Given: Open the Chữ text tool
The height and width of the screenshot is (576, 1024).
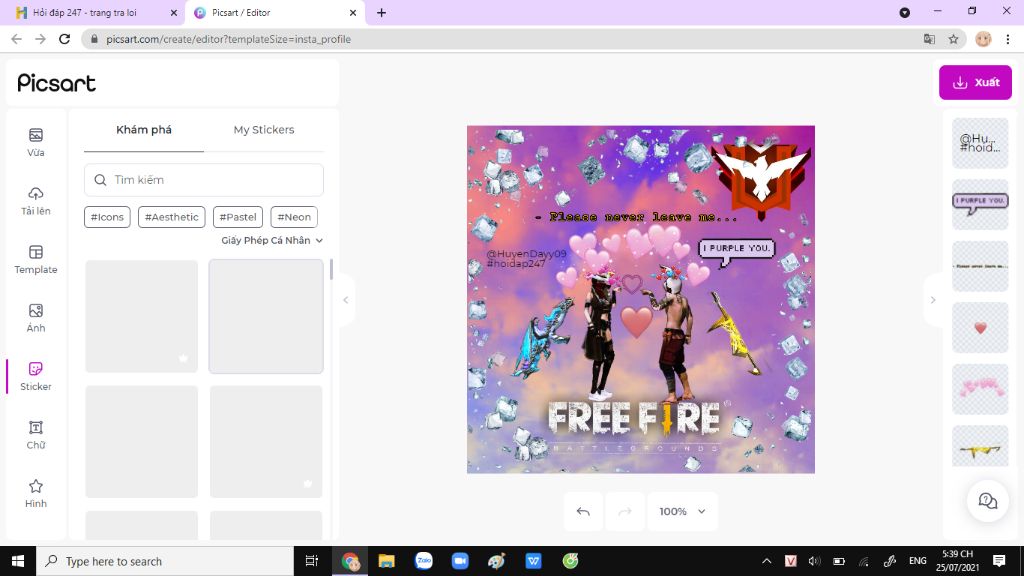Looking at the screenshot, I should tap(35, 435).
